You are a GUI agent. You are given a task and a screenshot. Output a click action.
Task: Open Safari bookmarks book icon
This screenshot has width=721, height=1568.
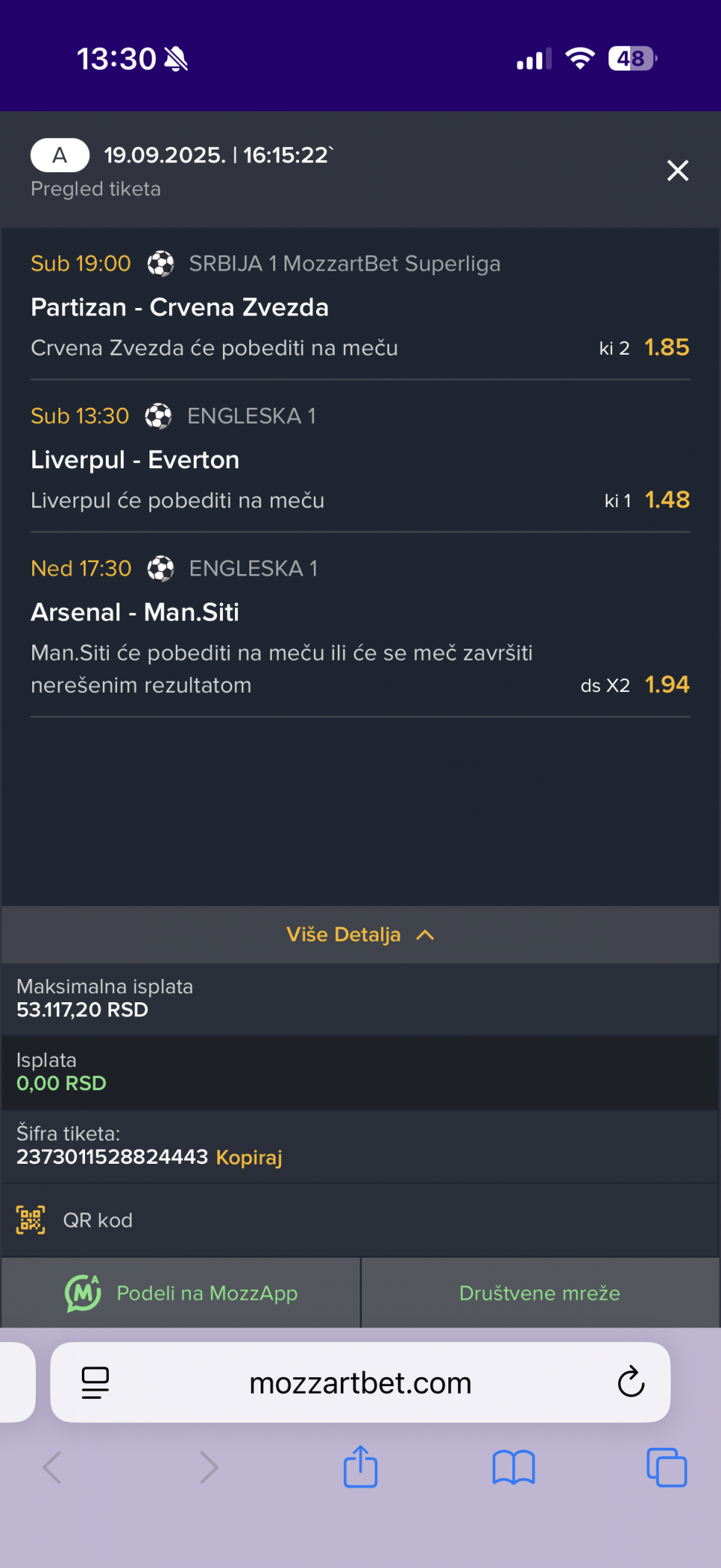[x=514, y=1467]
